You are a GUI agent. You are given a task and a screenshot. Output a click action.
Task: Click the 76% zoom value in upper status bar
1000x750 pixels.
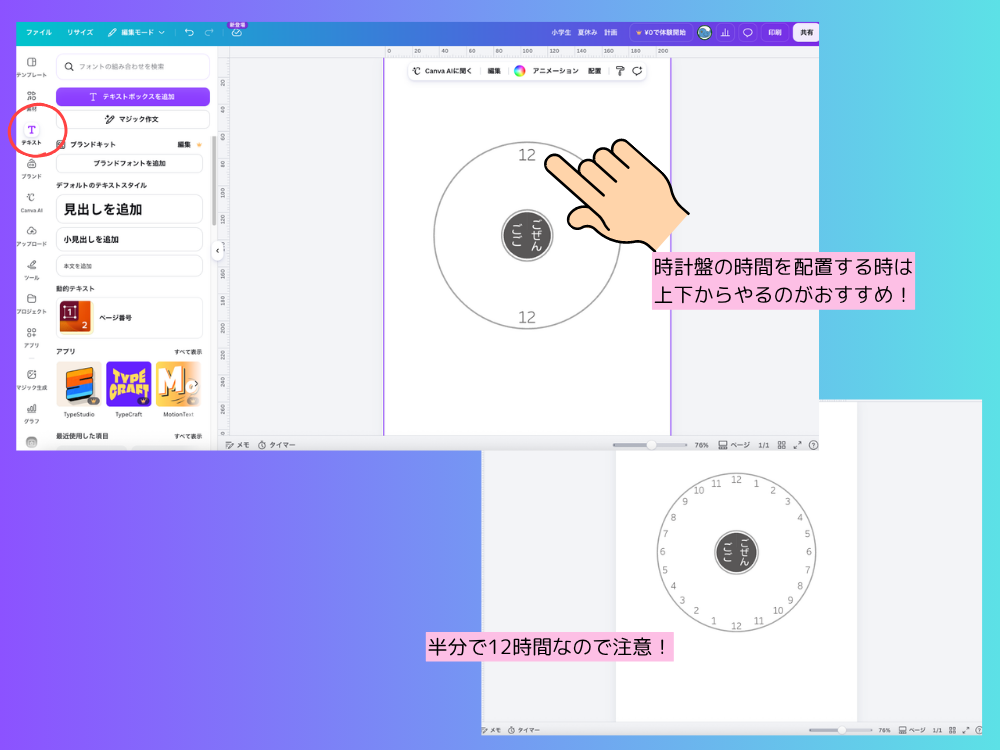[x=702, y=445]
